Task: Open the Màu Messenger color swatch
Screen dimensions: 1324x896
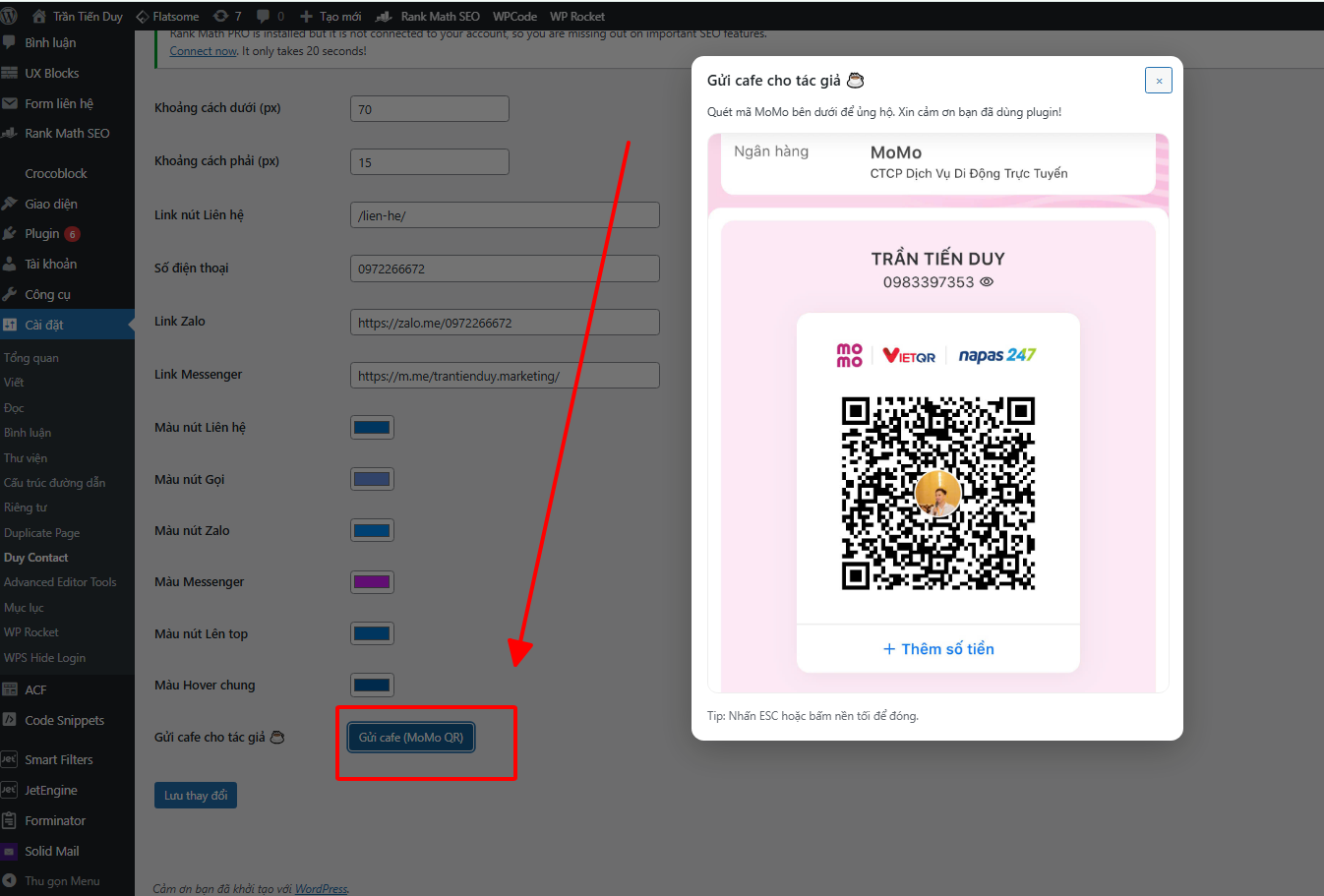Action: coord(372,581)
